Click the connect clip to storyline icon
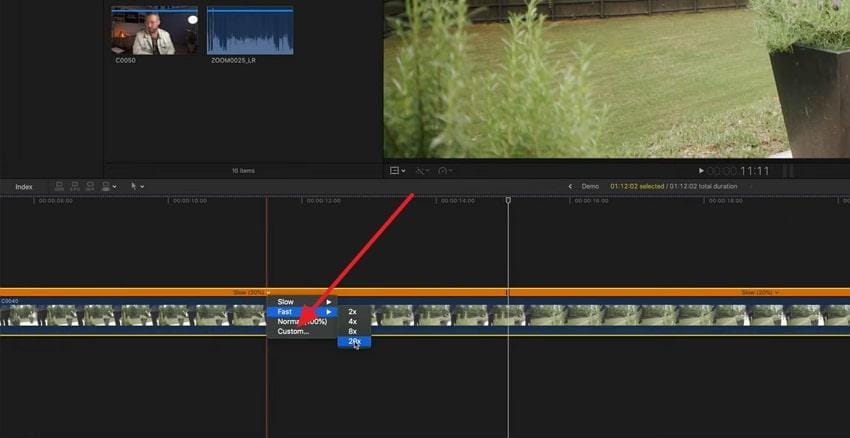Screen dimensions: 850x438 (x=59, y=186)
